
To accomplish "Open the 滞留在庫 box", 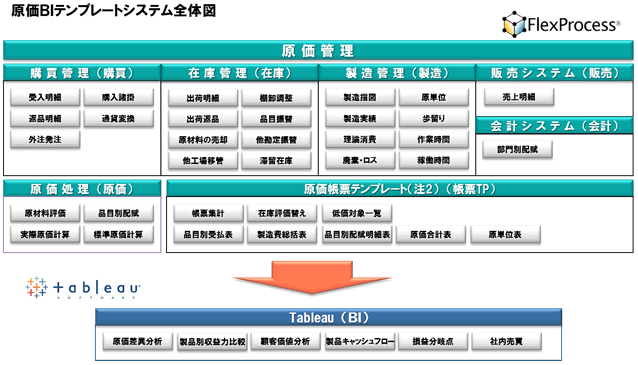I will pos(276,161).
